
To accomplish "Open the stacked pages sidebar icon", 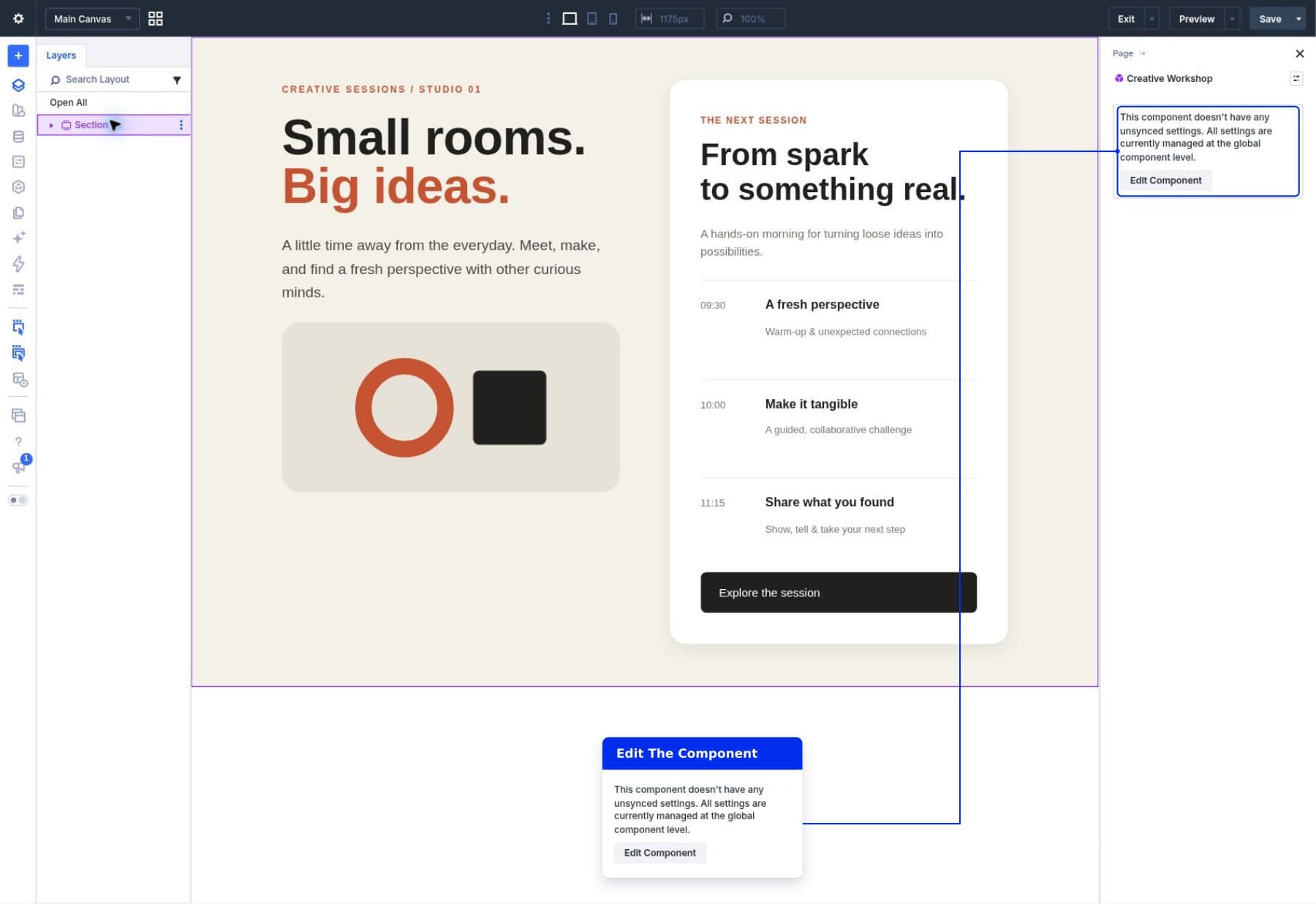I will tap(18, 213).
